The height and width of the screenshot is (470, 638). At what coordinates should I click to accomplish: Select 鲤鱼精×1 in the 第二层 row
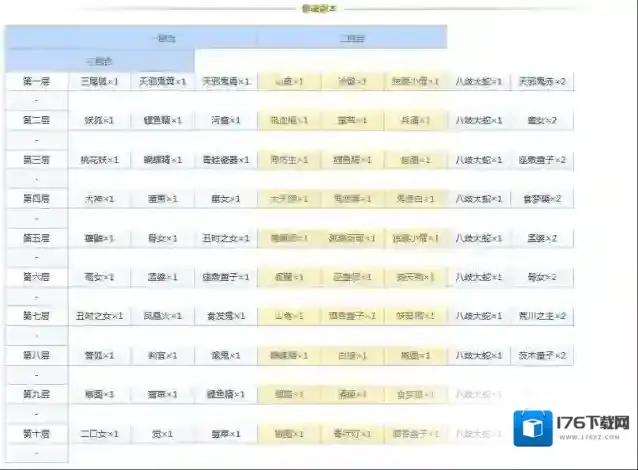pyautogui.click(x=162, y=120)
